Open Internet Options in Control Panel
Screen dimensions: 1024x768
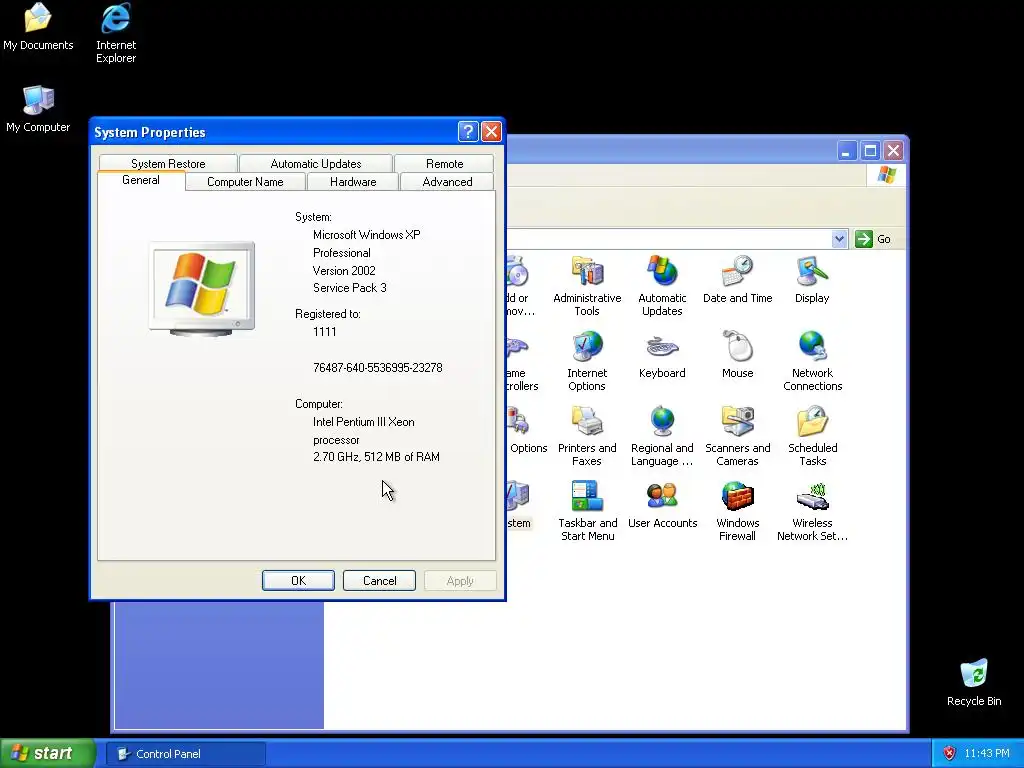[586, 361]
